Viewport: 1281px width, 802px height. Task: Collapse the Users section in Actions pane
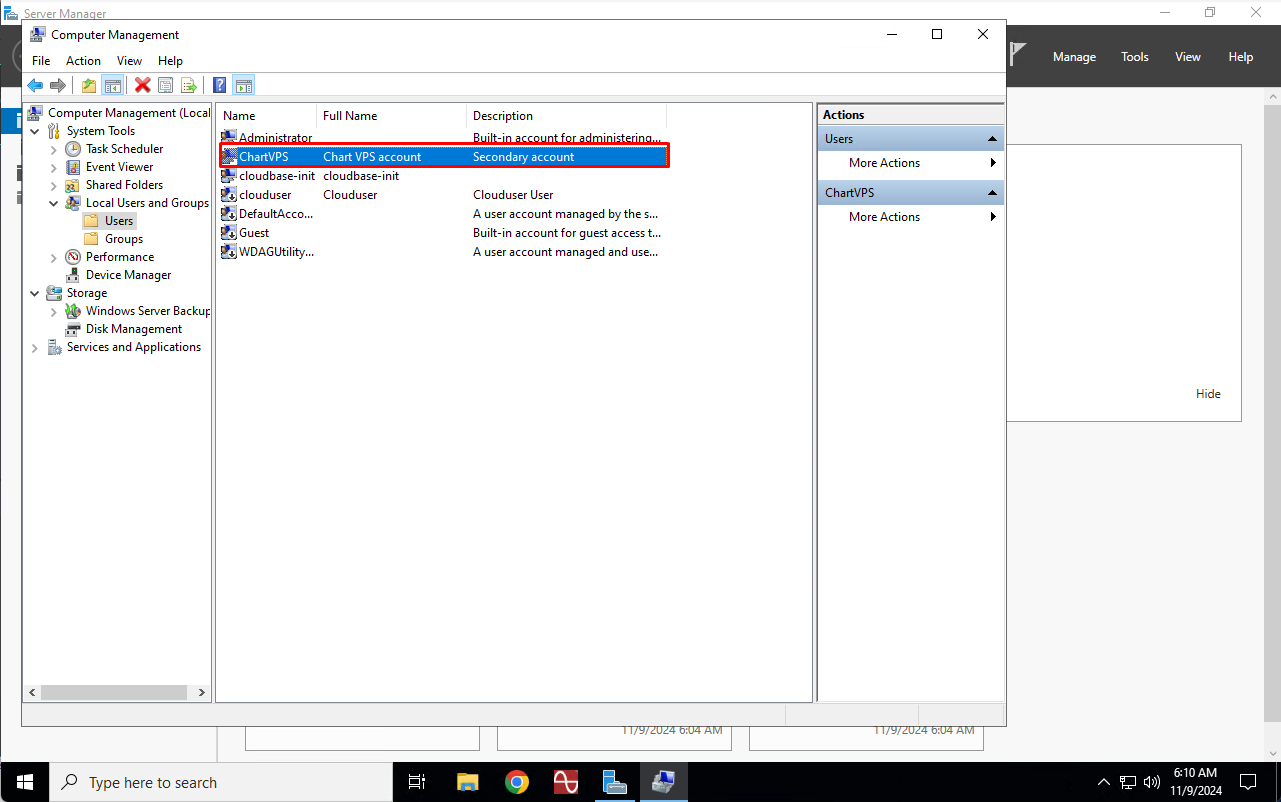tap(992, 139)
